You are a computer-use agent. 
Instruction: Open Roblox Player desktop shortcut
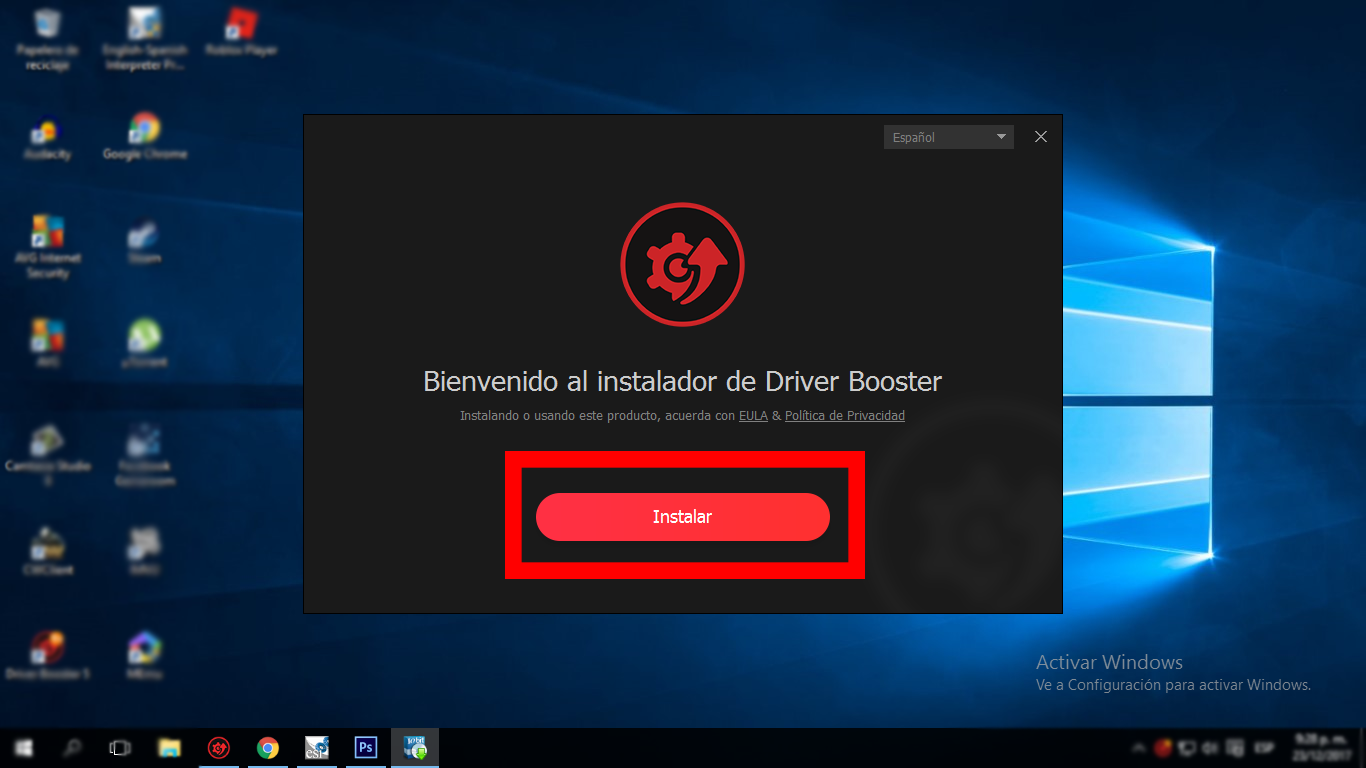coord(241,33)
